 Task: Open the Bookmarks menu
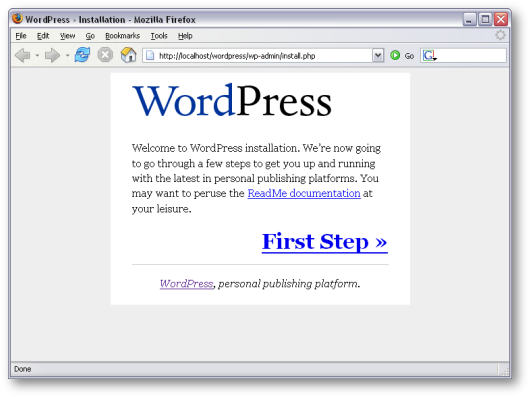(122, 36)
